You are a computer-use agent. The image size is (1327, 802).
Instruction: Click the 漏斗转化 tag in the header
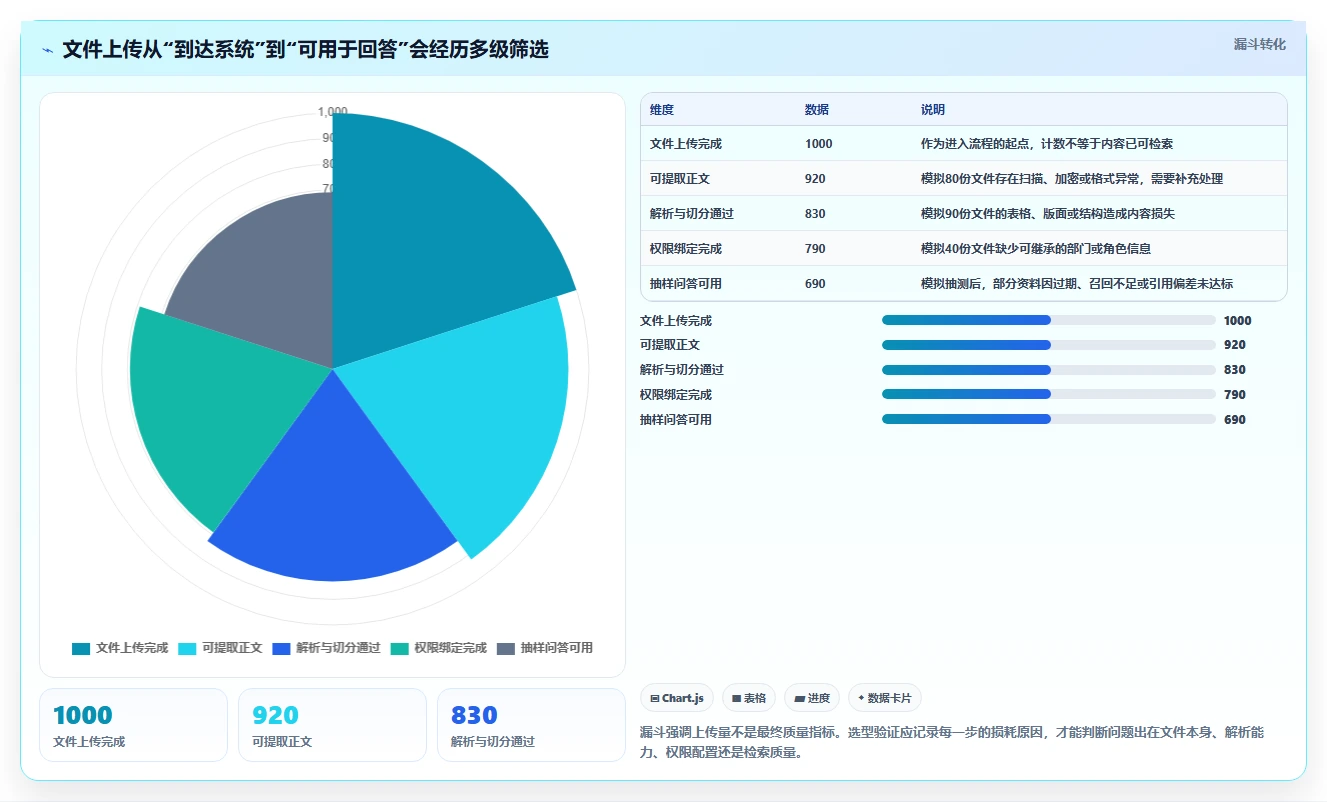1259,45
